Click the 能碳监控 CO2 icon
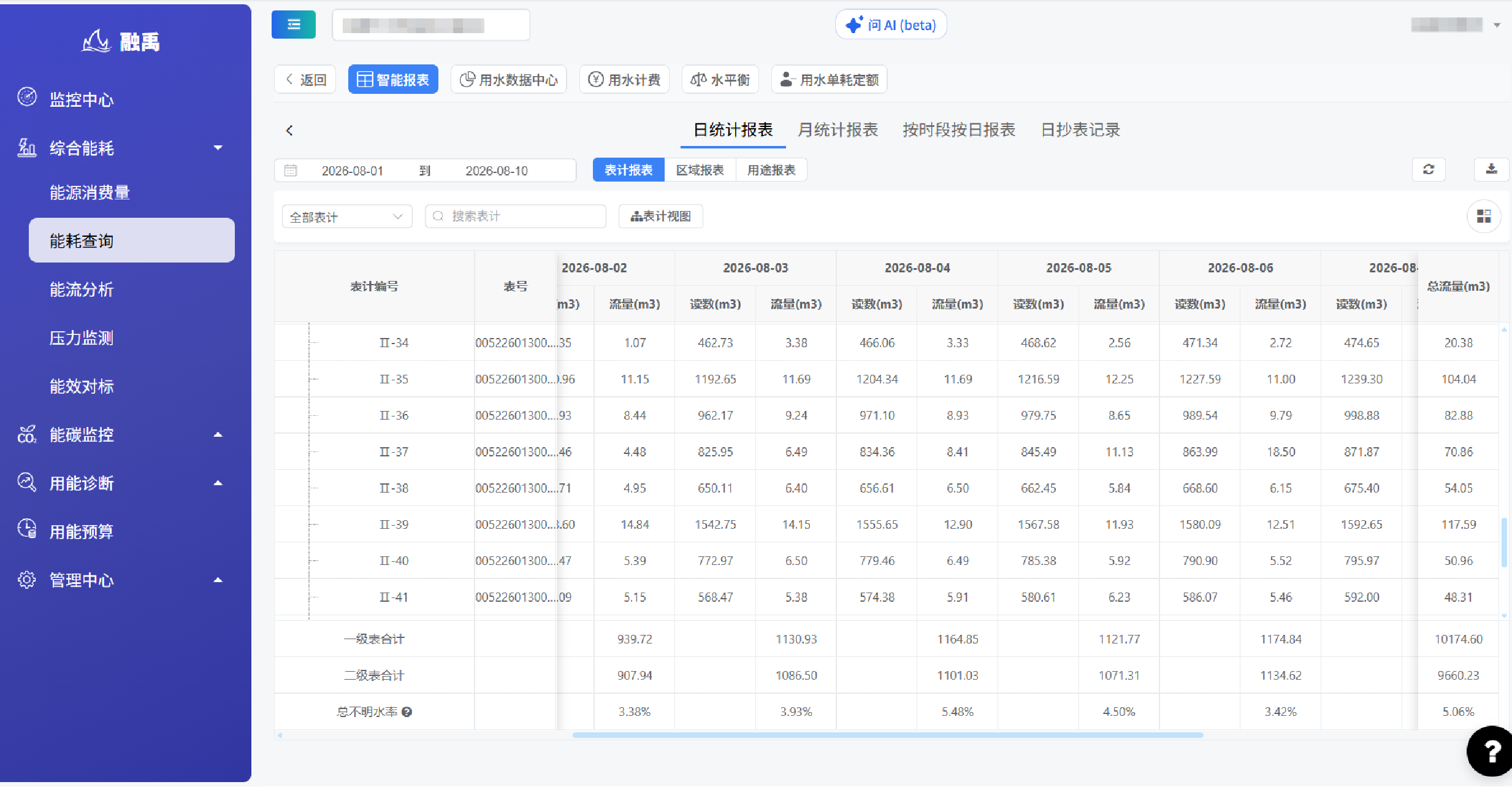Viewport: 1512px width, 787px height. pos(27,434)
